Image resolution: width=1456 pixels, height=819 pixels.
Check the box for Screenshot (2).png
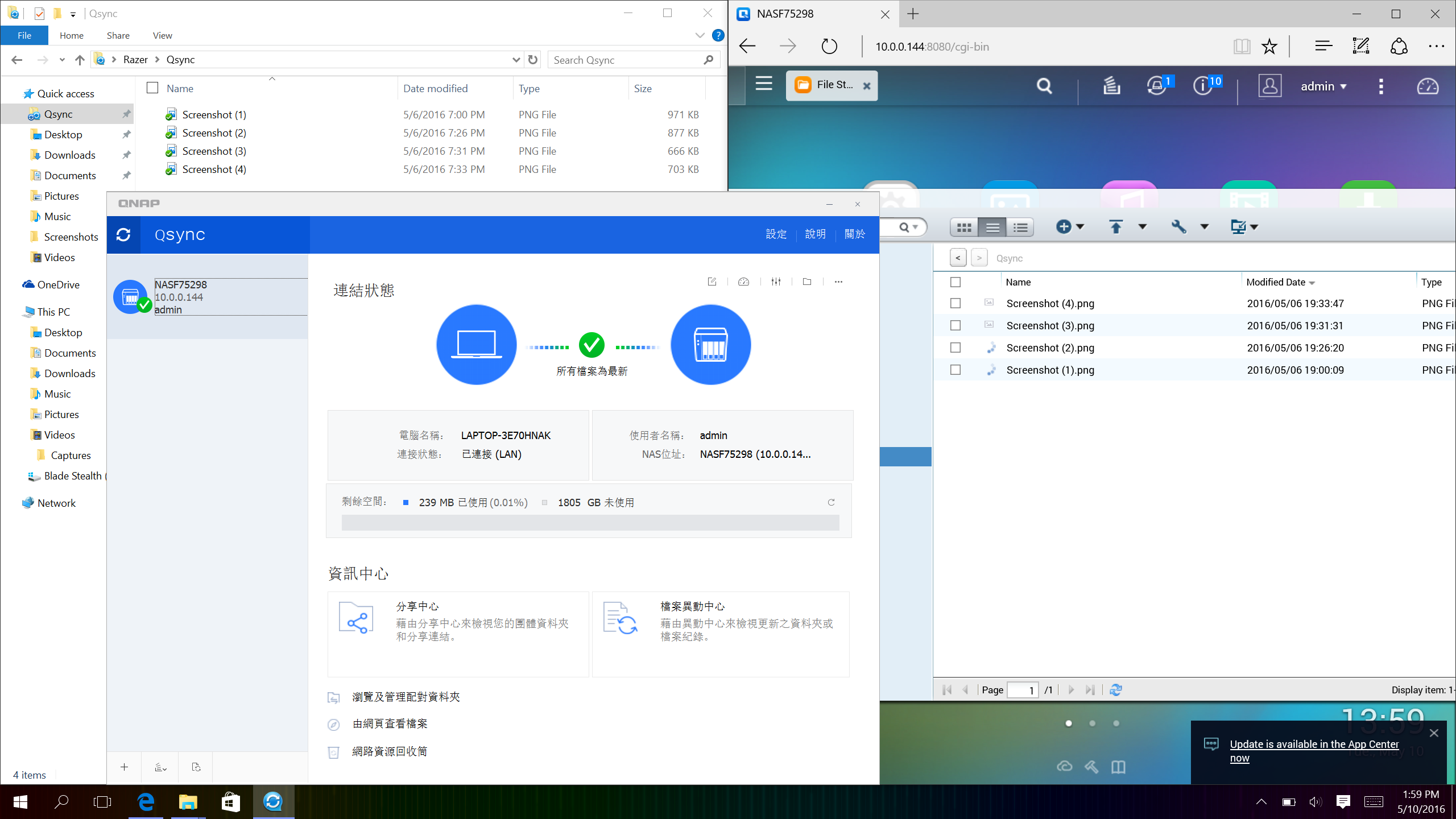[955, 348]
